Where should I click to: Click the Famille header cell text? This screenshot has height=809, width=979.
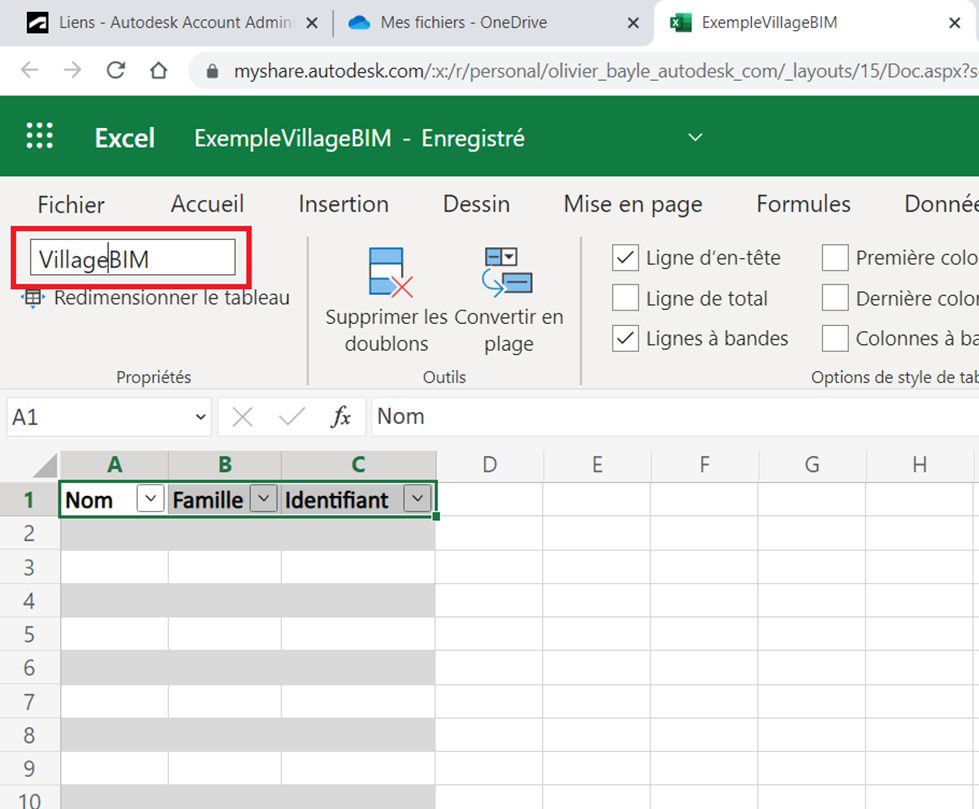207,500
